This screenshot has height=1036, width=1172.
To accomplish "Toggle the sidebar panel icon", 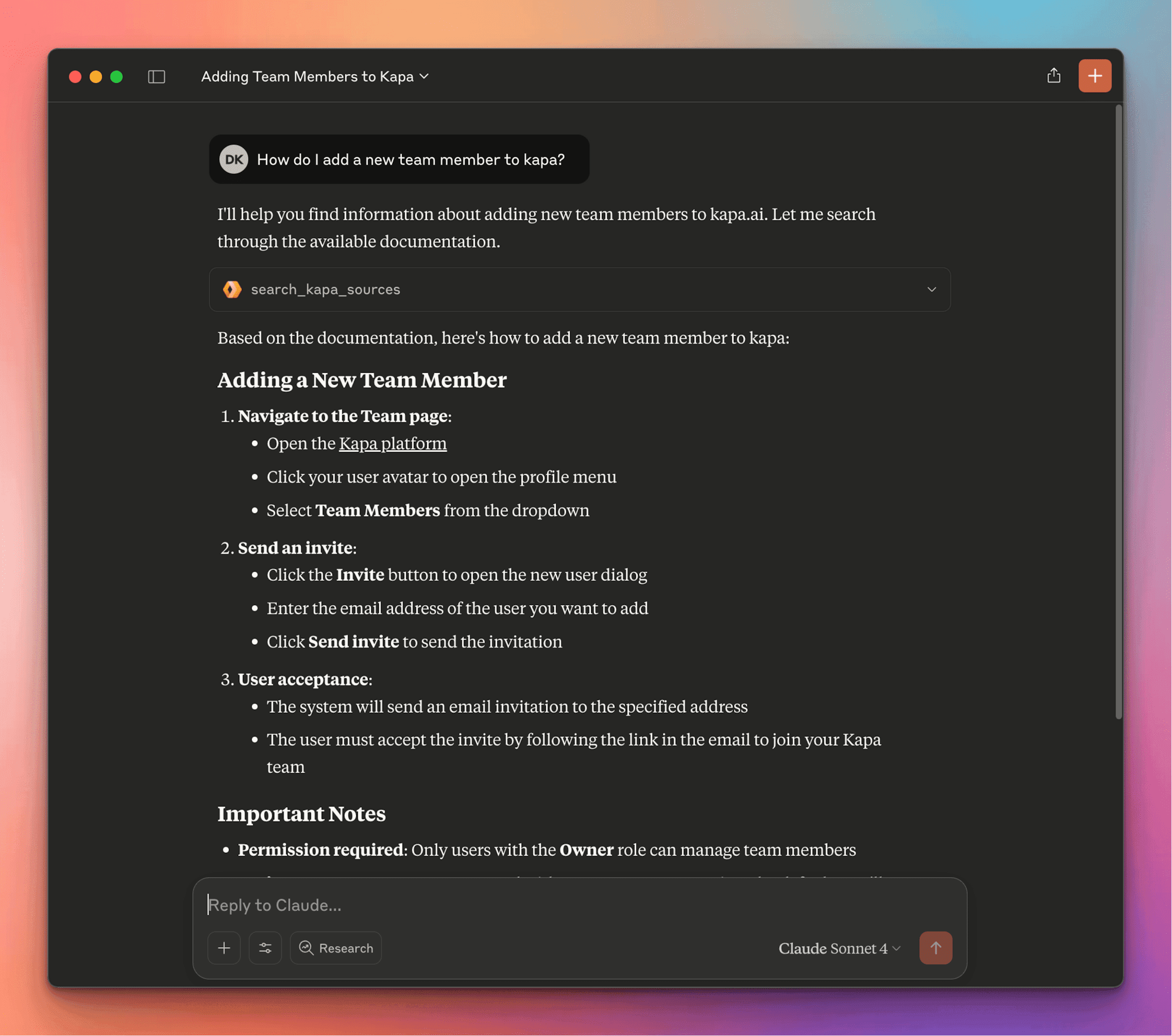I will [x=156, y=77].
